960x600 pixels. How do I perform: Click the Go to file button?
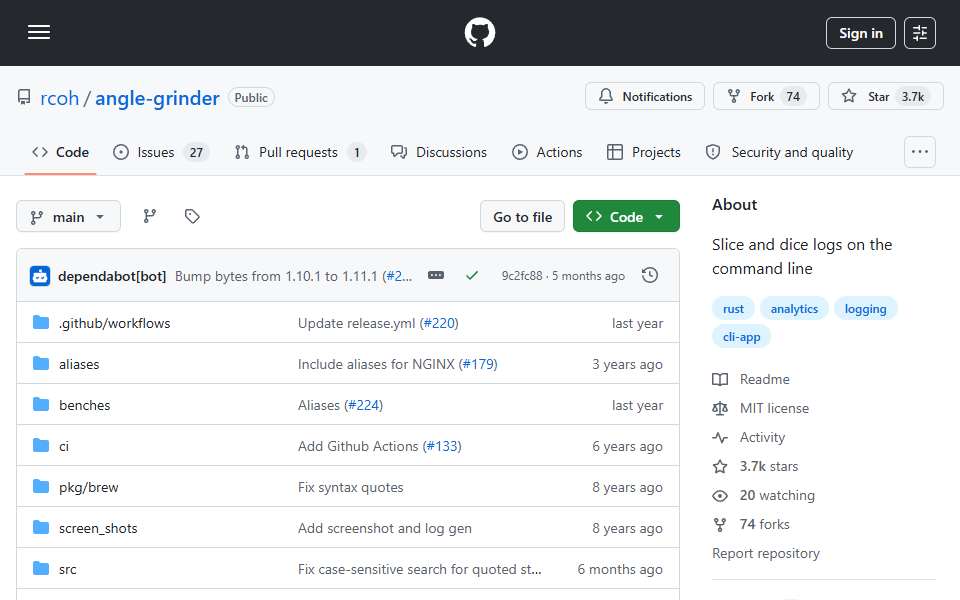tap(522, 216)
